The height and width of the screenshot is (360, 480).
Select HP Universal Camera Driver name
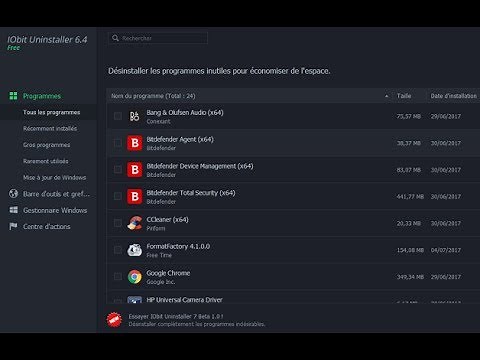185,300
